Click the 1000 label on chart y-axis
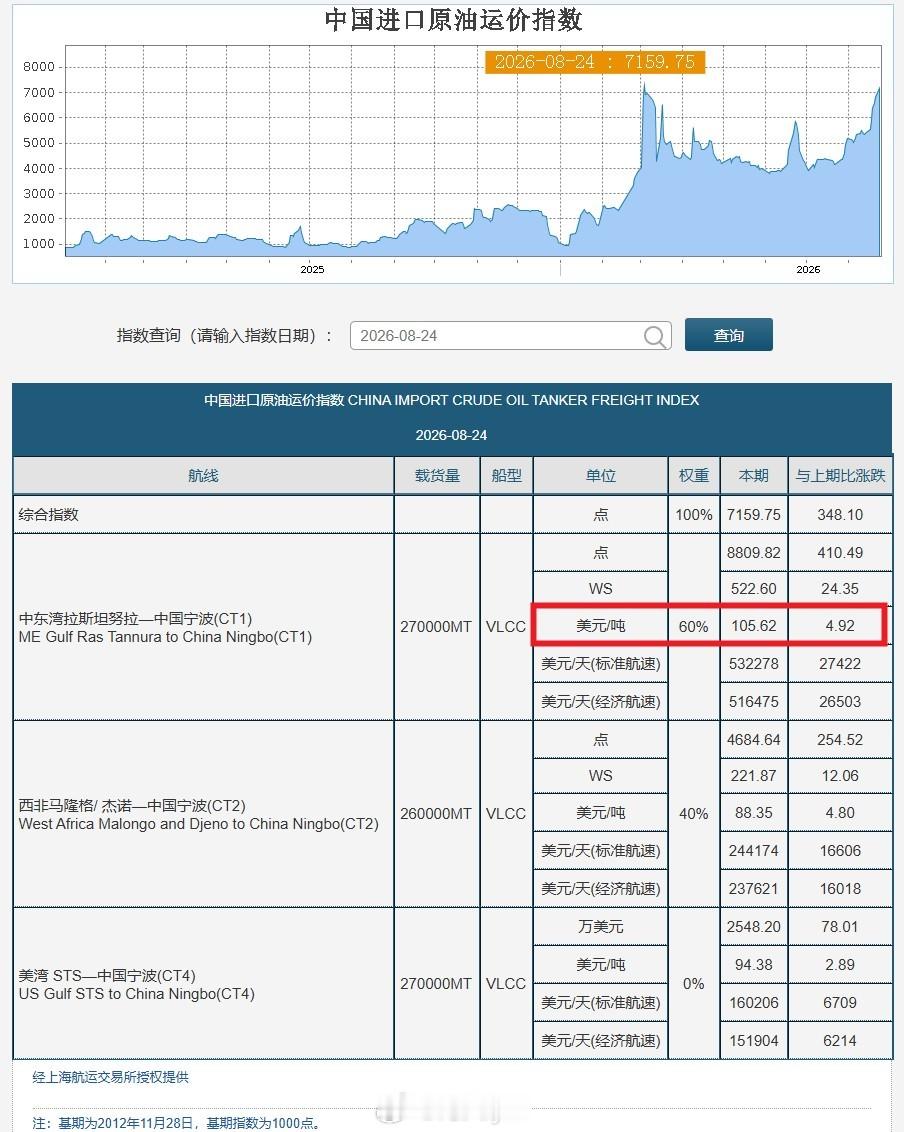 [x=39, y=244]
